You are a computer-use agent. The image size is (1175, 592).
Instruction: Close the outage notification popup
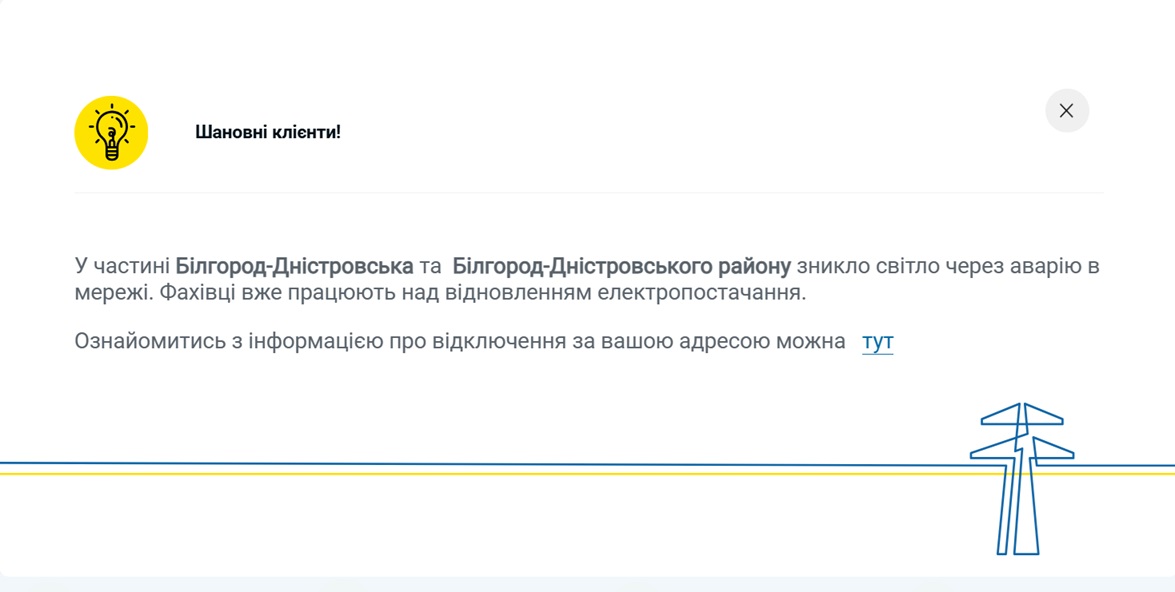coord(1066,111)
